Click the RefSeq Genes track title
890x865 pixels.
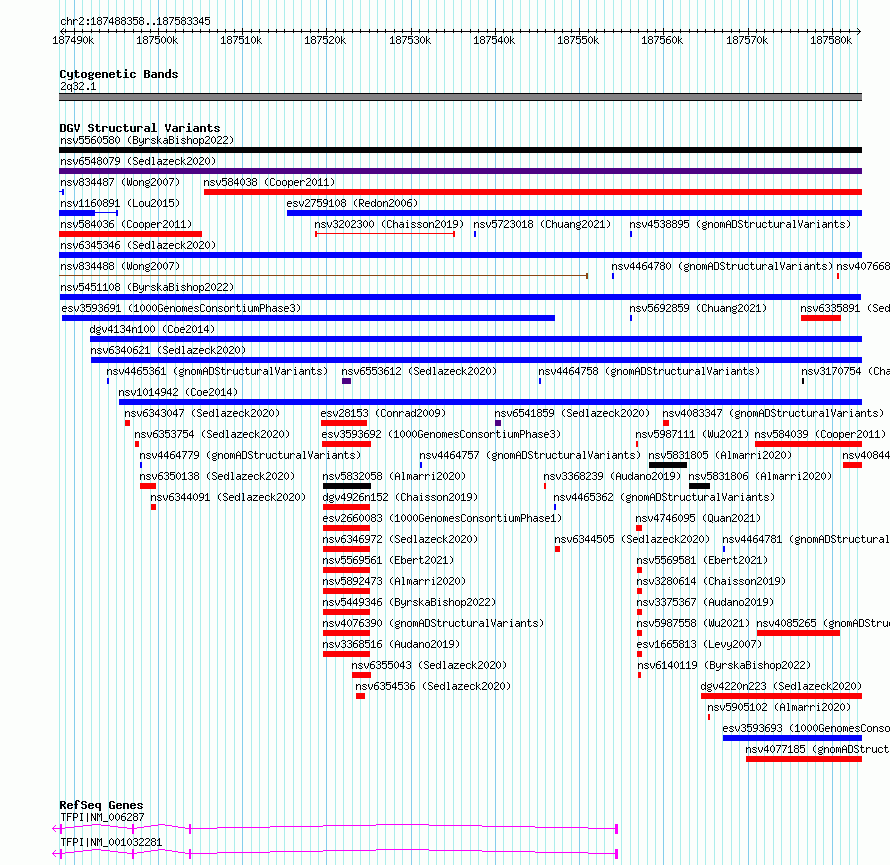(101, 805)
